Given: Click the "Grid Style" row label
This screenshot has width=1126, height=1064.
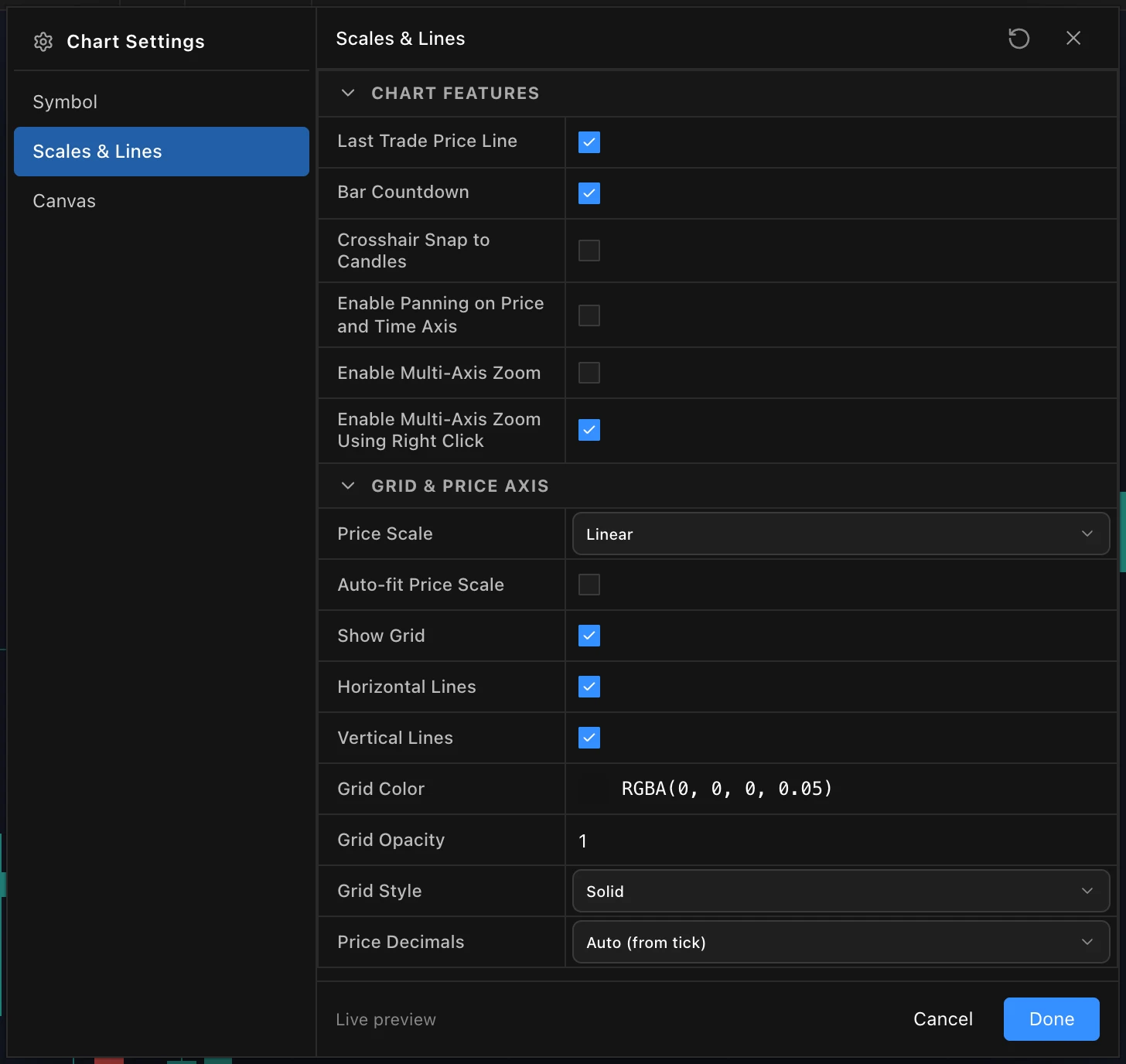Looking at the screenshot, I should (380, 891).
